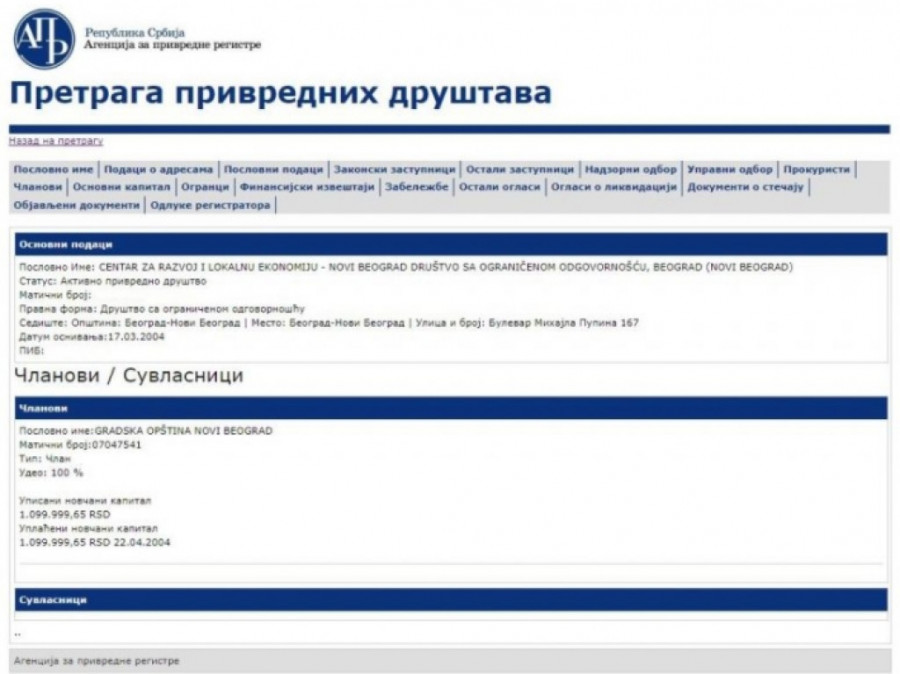Image resolution: width=900 pixels, height=674 pixels.
Task: Open the 'Огранци' tab
Action: point(205,187)
